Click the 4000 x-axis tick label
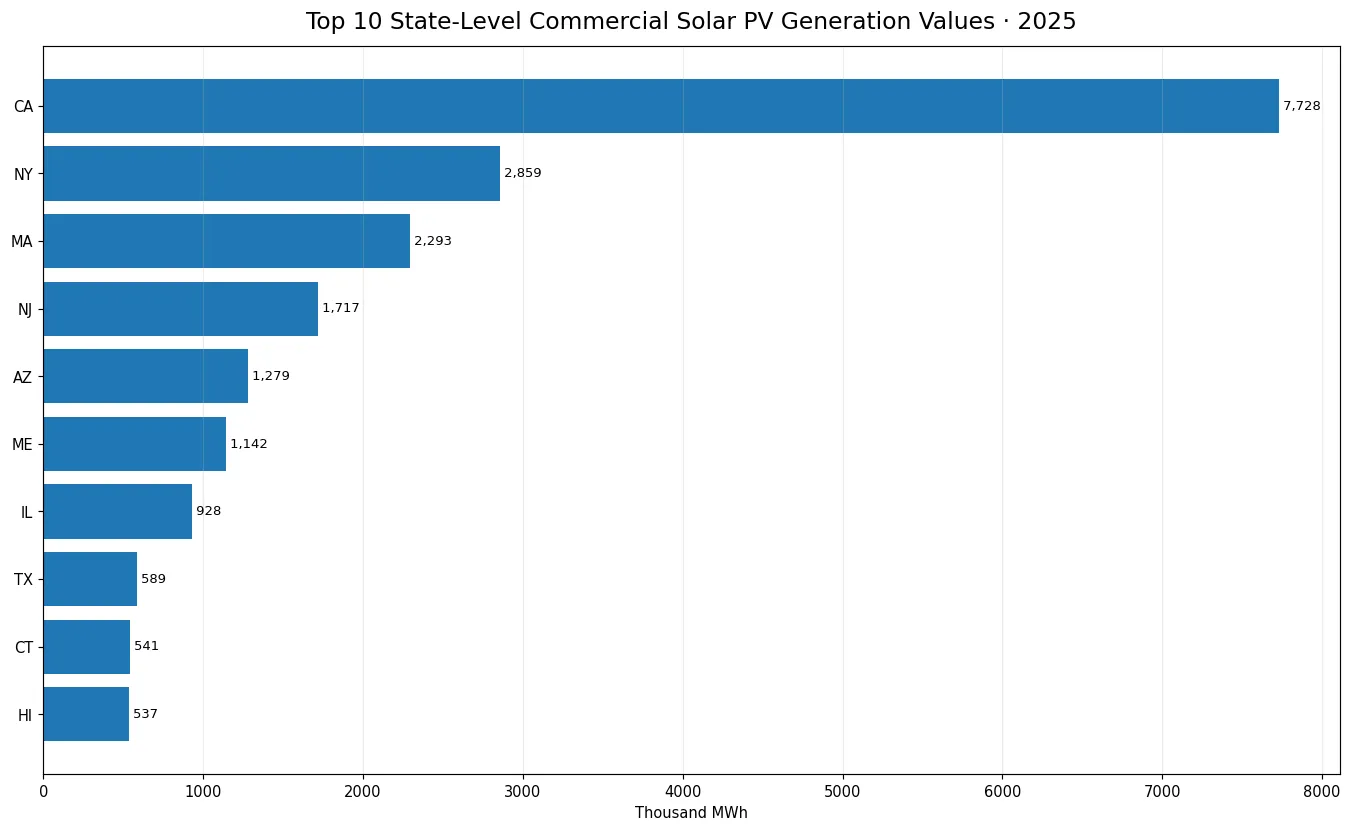Image resolution: width=1351 pixels, height=831 pixels. coord(683,790)
